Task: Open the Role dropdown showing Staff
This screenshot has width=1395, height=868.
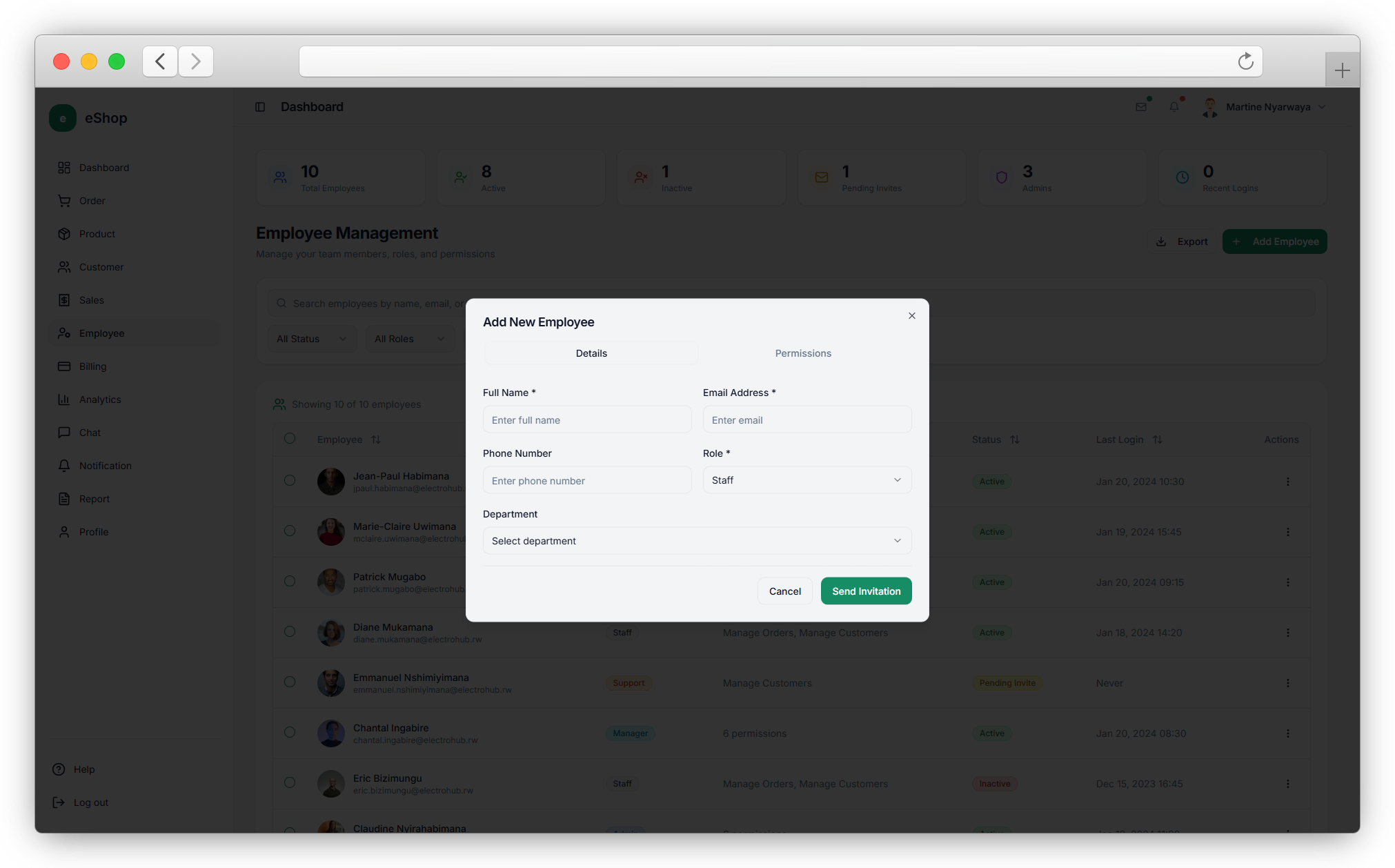Action: [x=807, y=480]
